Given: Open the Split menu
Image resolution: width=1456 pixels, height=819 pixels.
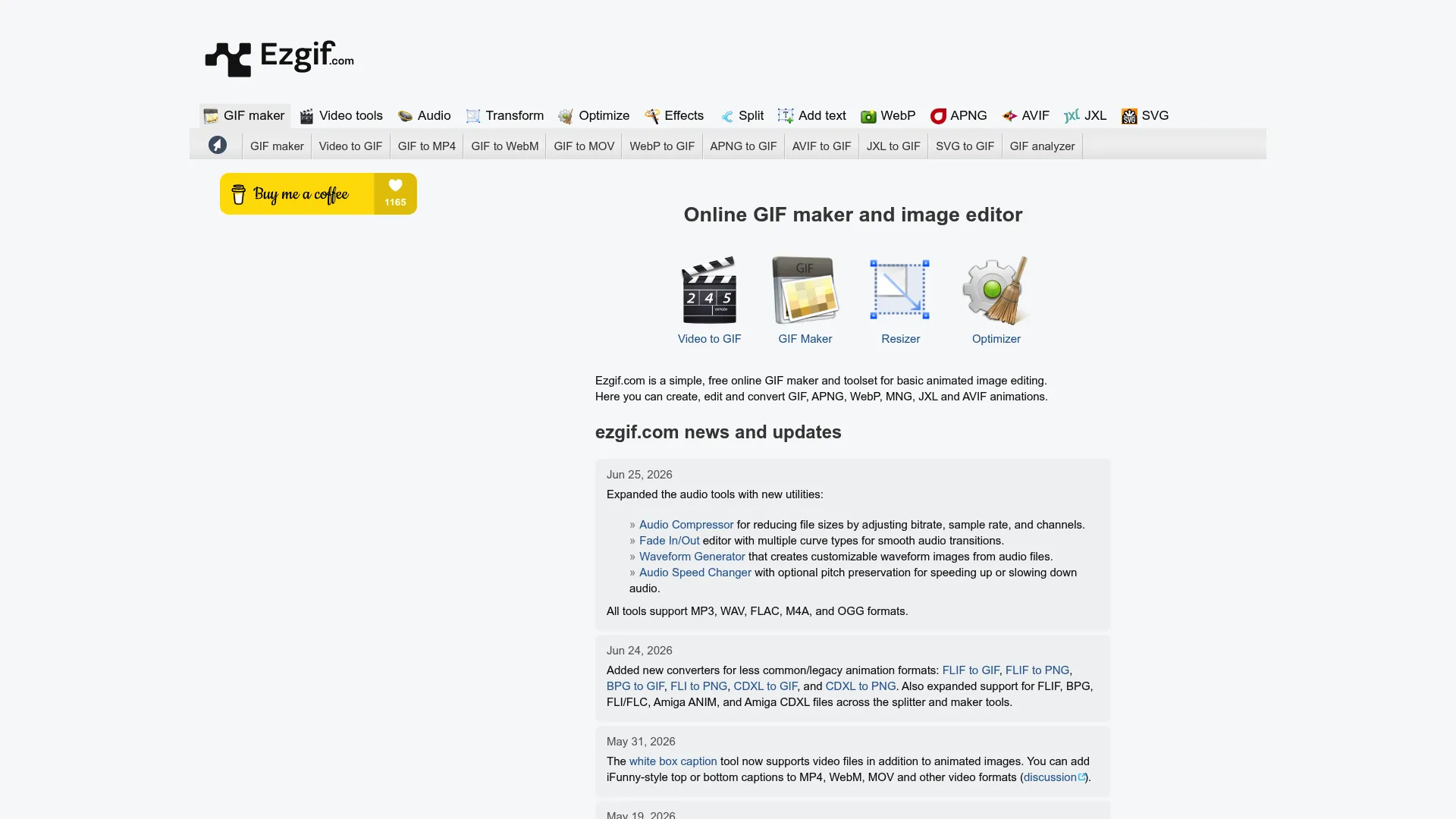Looking at the screenshot, I should (742, 115).
